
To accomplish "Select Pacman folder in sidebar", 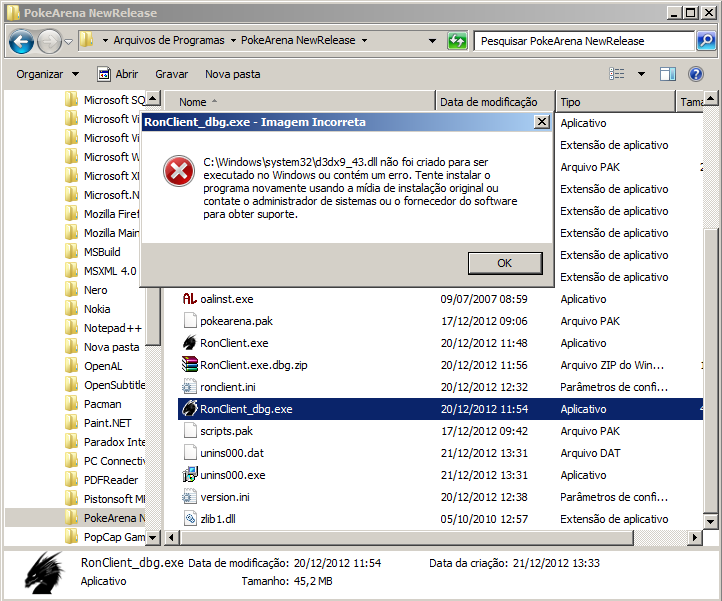I will (x=93, y=404).
